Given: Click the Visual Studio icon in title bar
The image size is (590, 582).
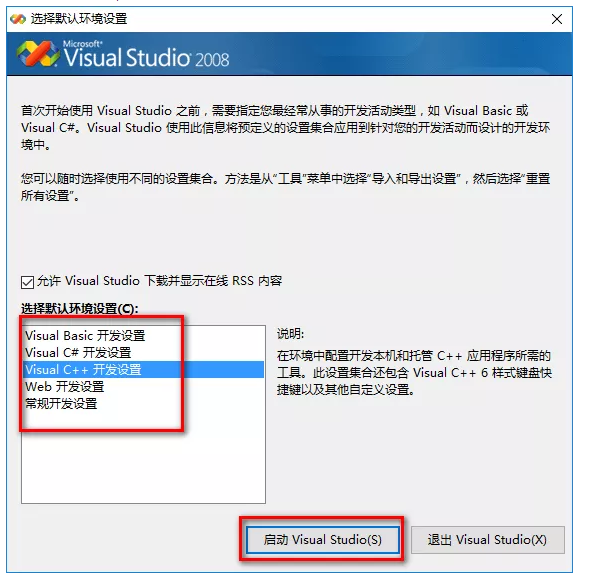Looking at the screenshot, I should (18, 19).
